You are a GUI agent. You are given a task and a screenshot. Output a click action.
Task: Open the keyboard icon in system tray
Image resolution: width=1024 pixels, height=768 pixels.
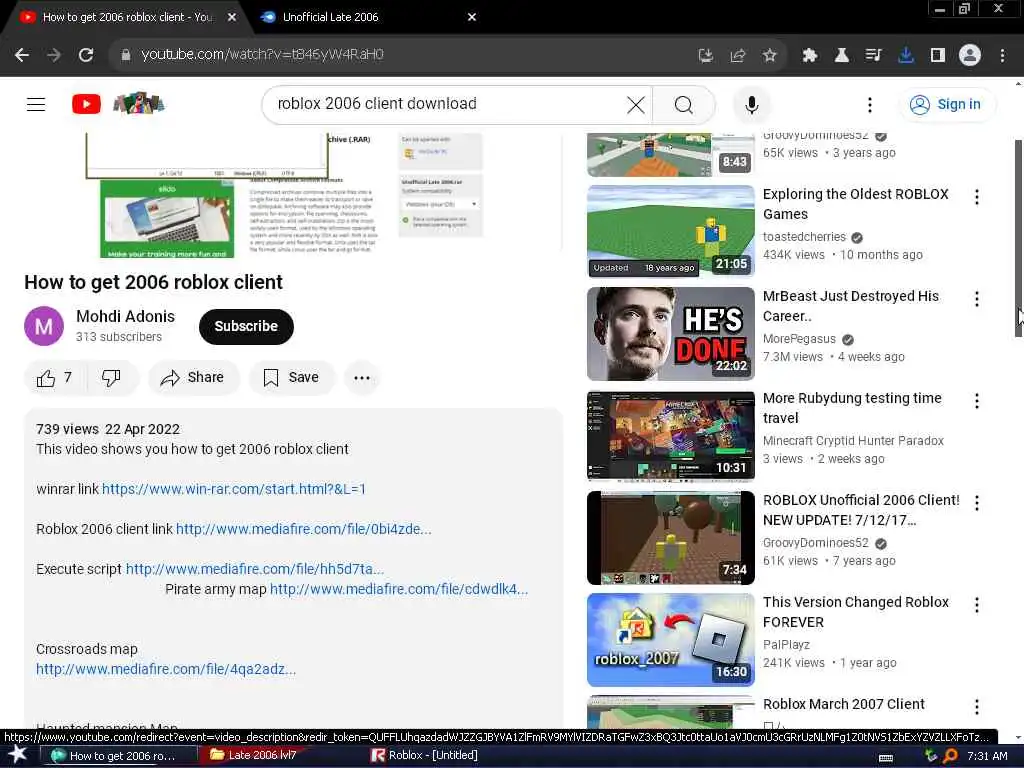(x=886, y=757)
